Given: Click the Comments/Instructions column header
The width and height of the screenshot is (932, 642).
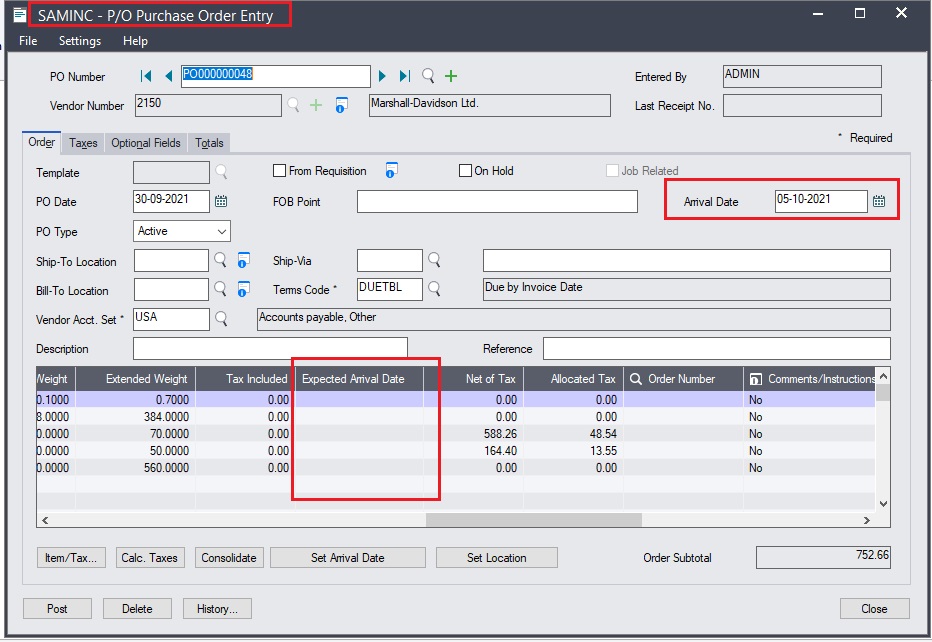Looking at the screenshot, I should pyautogui.click(x=811, y=379).
